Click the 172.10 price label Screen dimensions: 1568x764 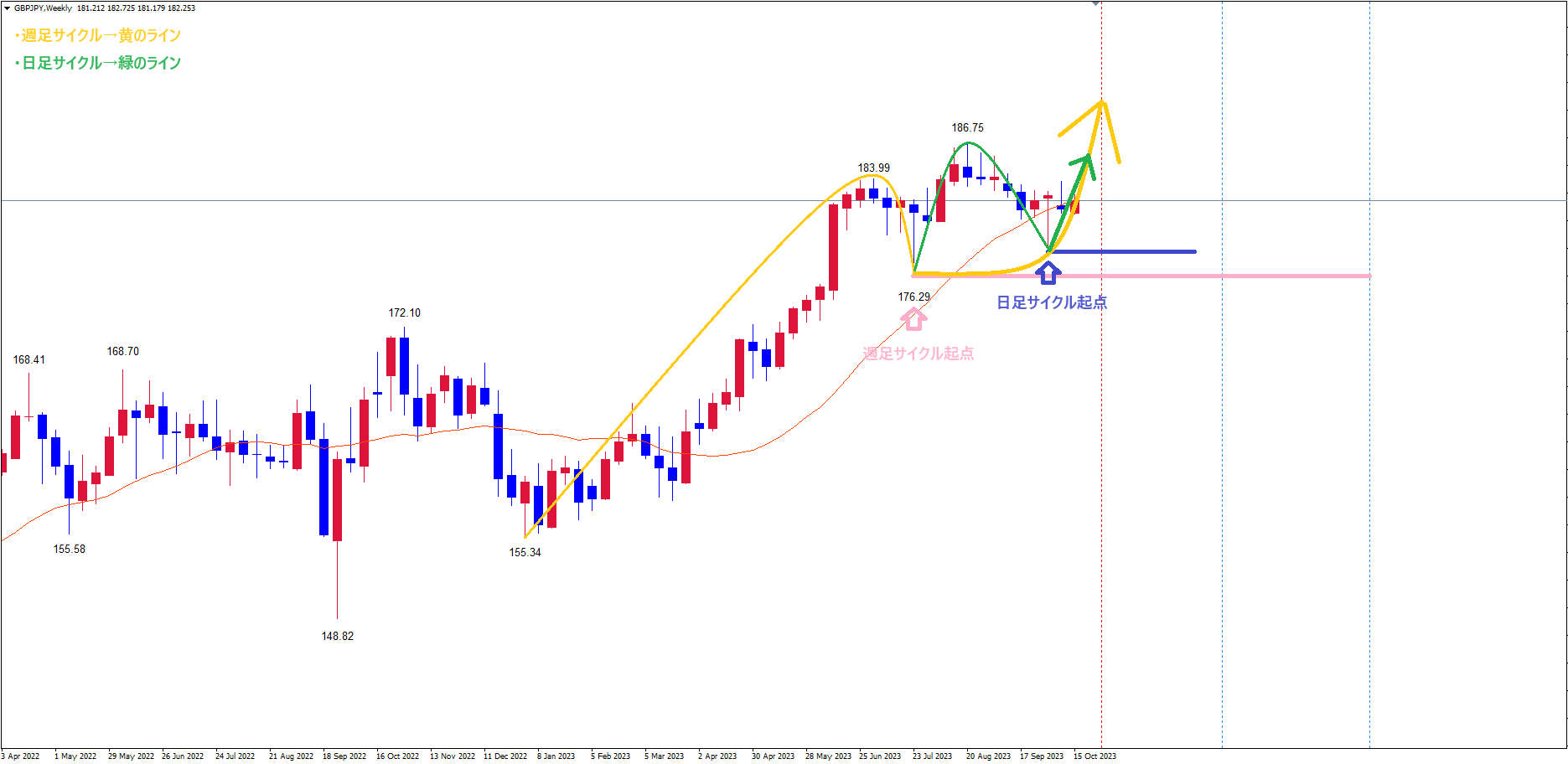pyautogui.click(x=404, y=313)
